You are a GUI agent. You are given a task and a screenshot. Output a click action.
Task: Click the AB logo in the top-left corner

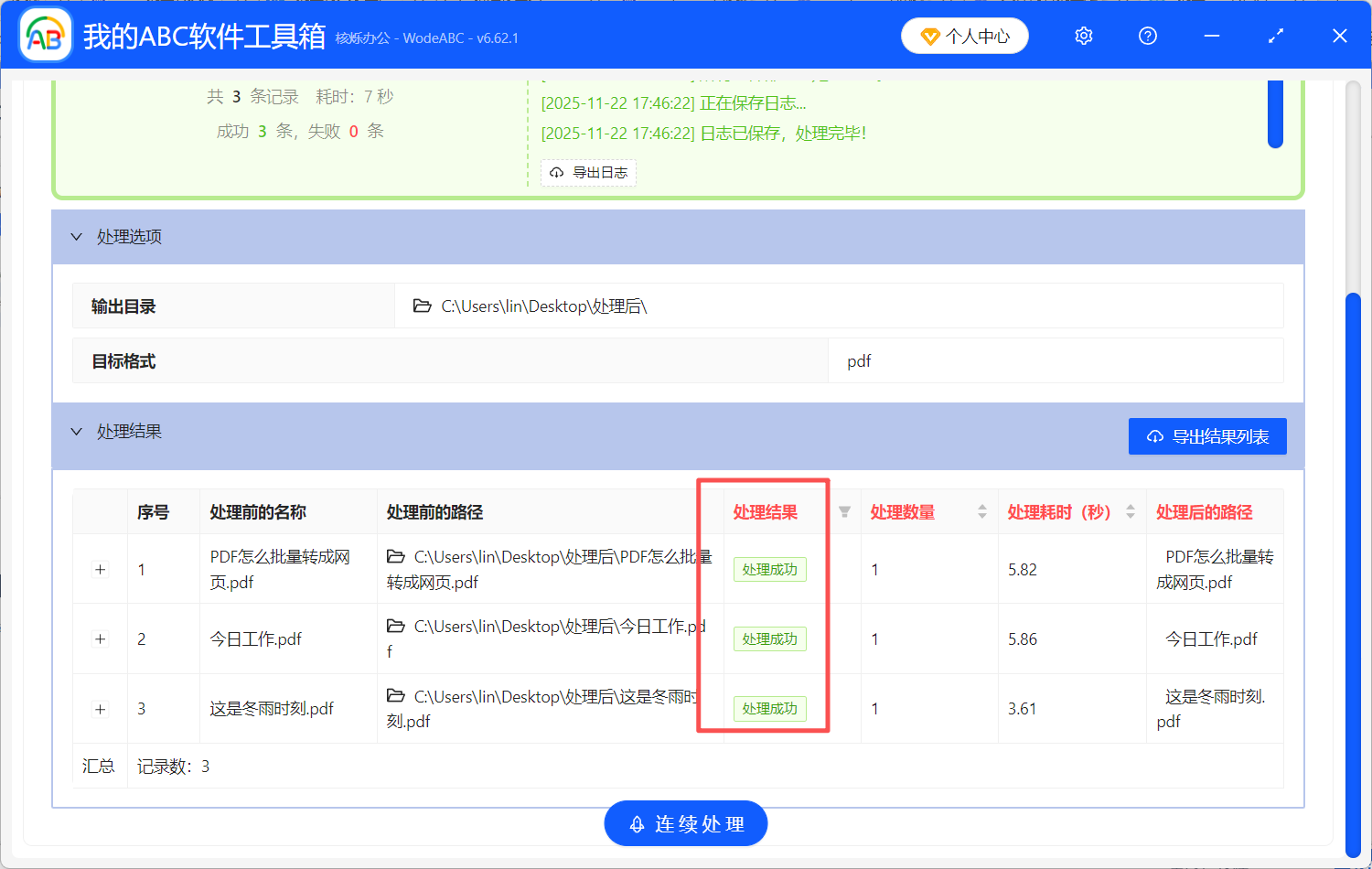pos(45,35)
